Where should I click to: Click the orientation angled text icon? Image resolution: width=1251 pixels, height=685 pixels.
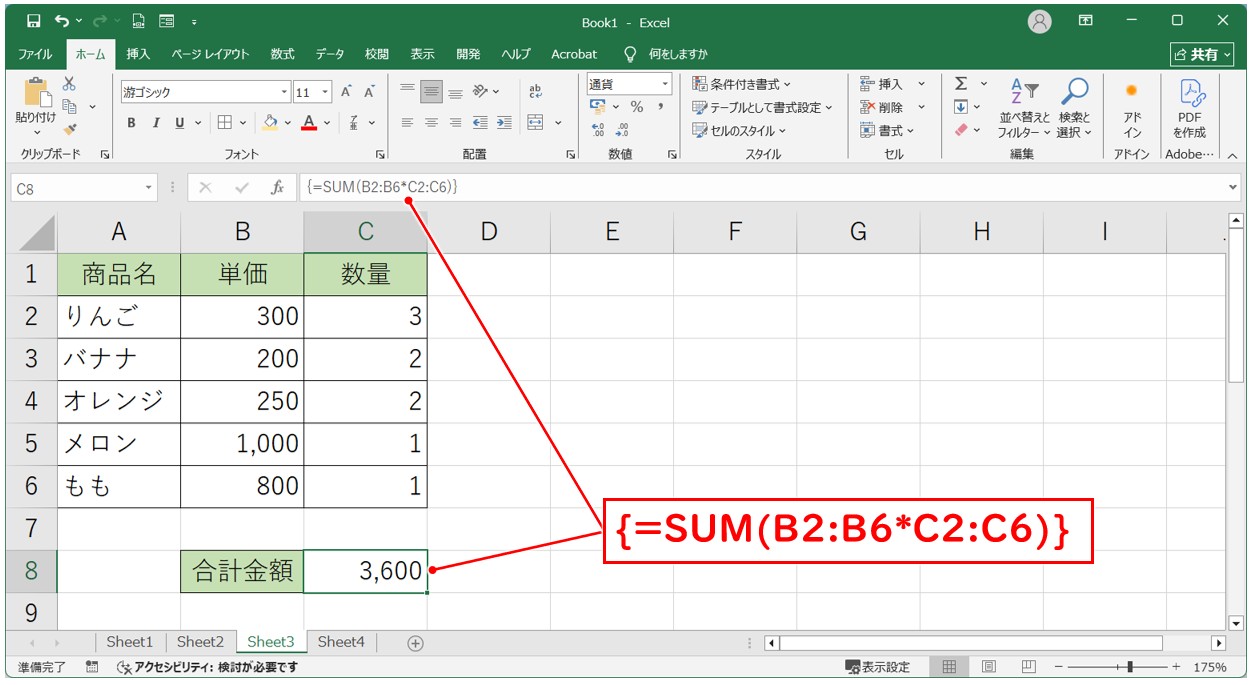480,92
